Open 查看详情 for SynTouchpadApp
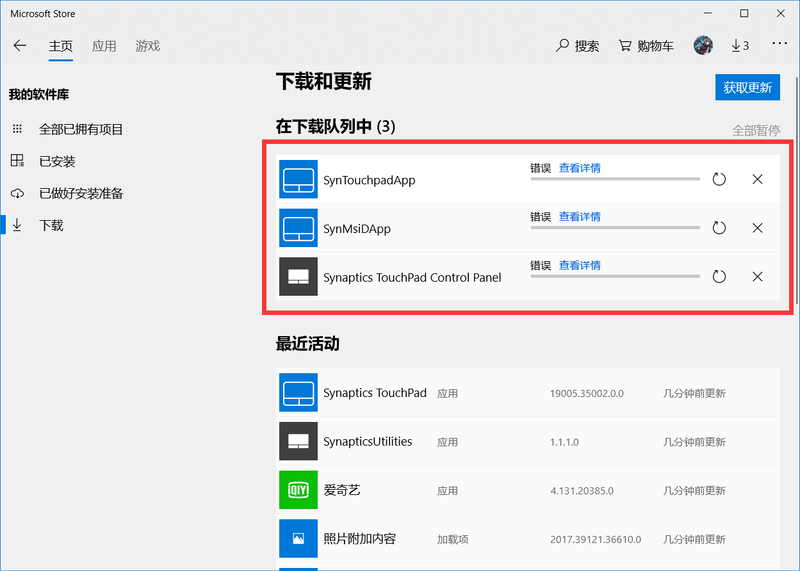 coord(580,168)
